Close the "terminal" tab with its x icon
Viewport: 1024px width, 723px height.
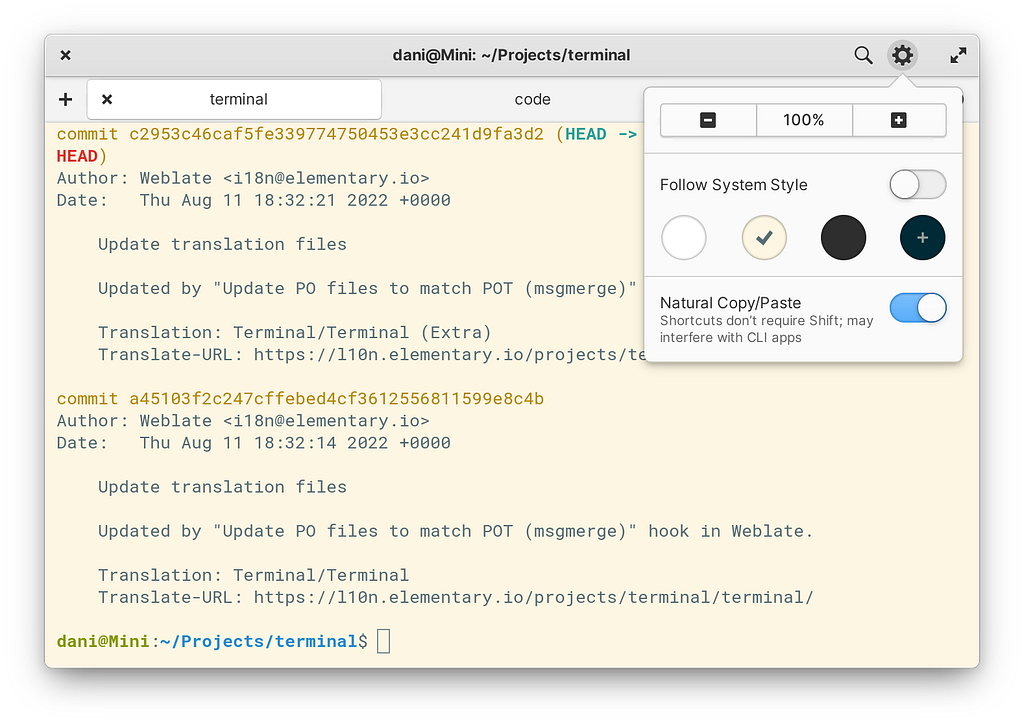(x=107, y=99)
